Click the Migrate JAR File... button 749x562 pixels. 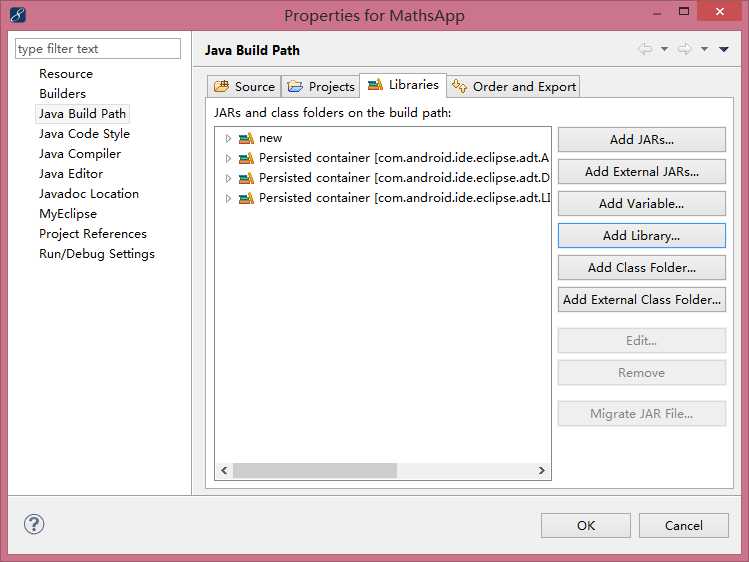[642, 414]
